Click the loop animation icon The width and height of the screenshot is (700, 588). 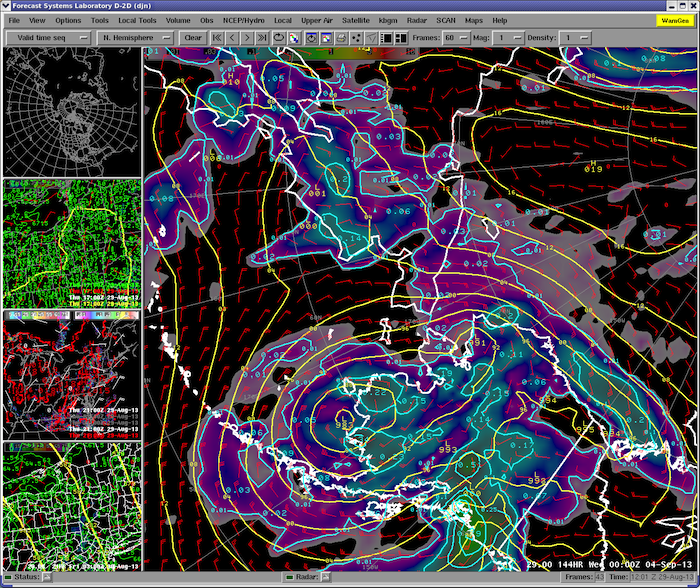279,37
